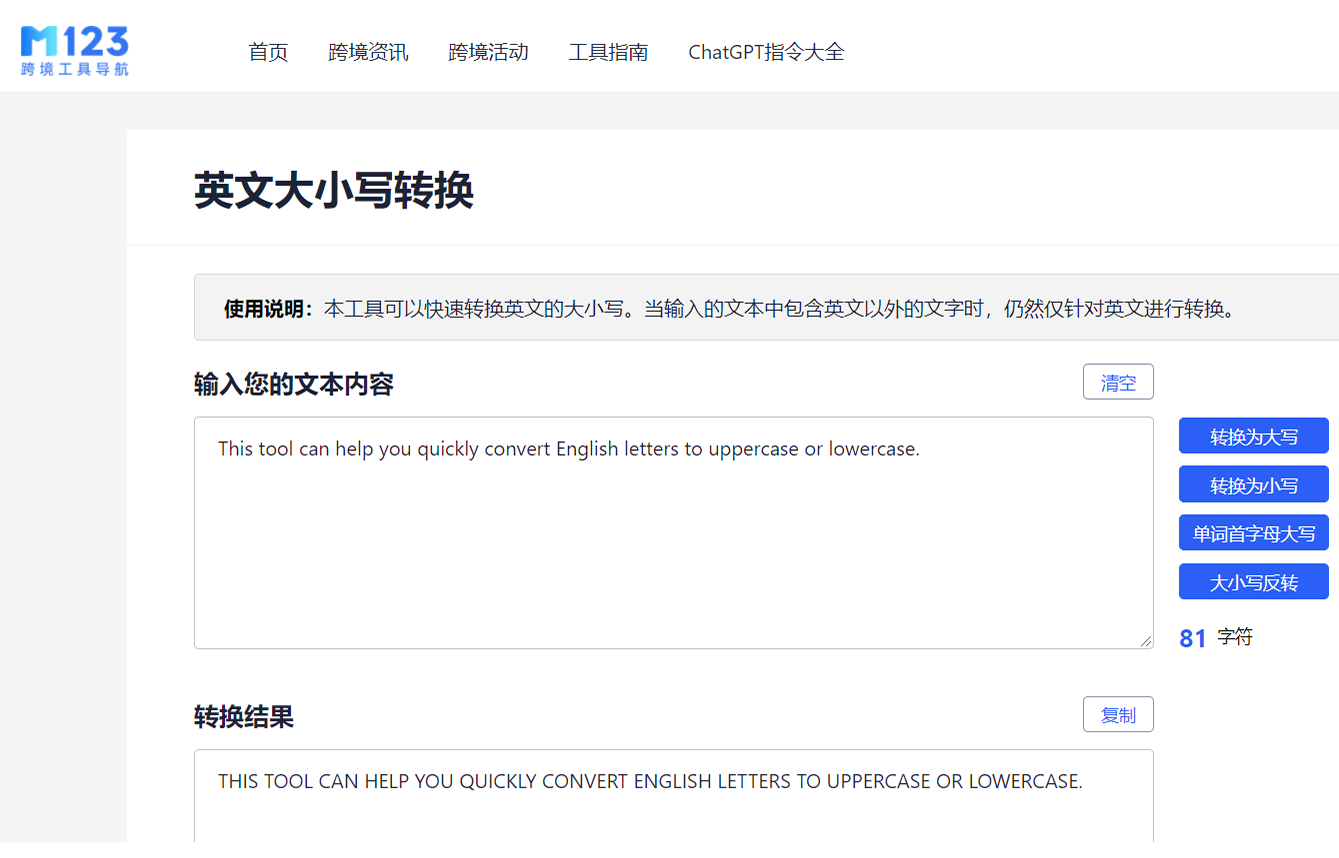Viewport: 1339px width, 858px height.
Task: Click the 清空 button
Action: point(1118,382)
